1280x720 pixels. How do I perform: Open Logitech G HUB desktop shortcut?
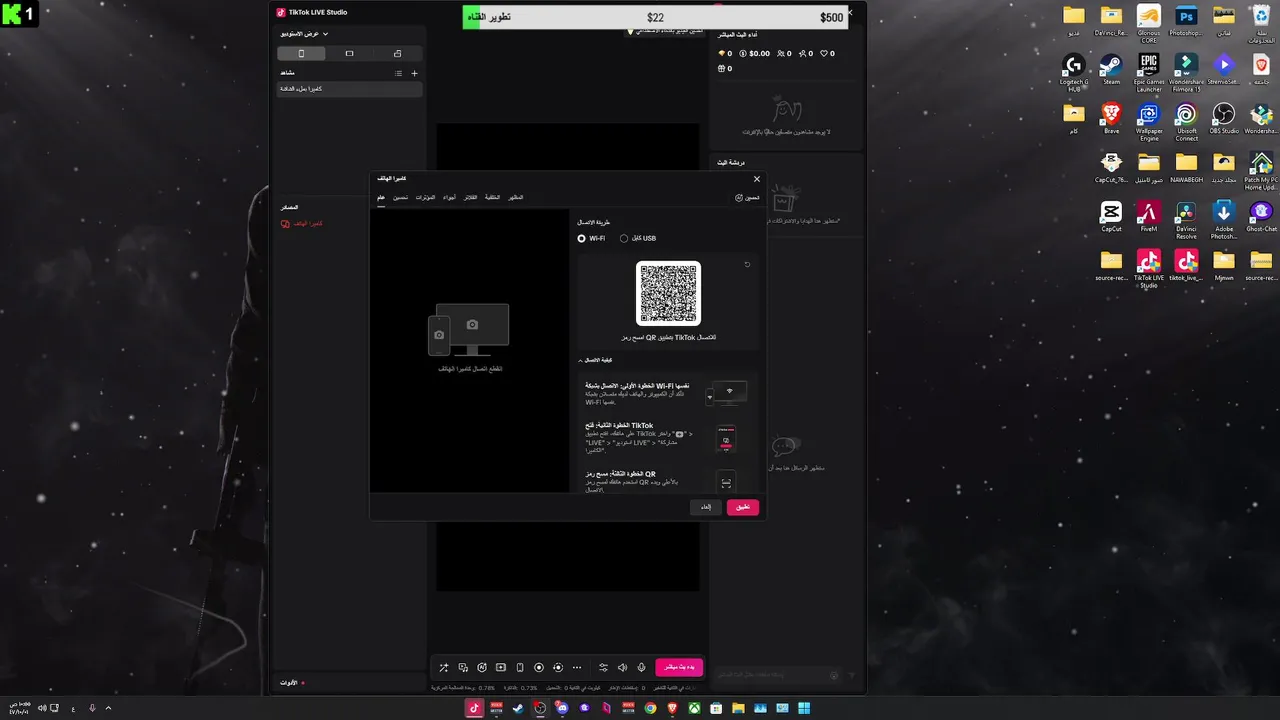1073,71
